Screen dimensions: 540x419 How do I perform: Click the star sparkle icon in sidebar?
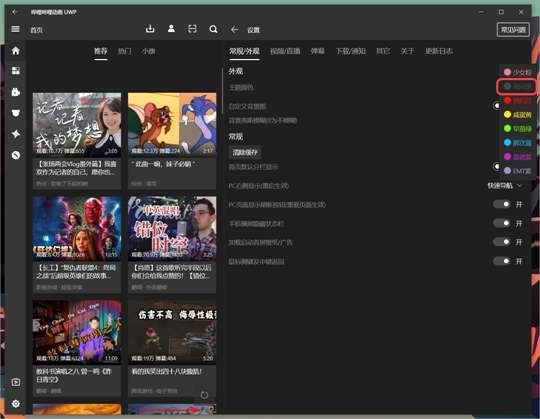pyautogui.click(x=16, y=134)
